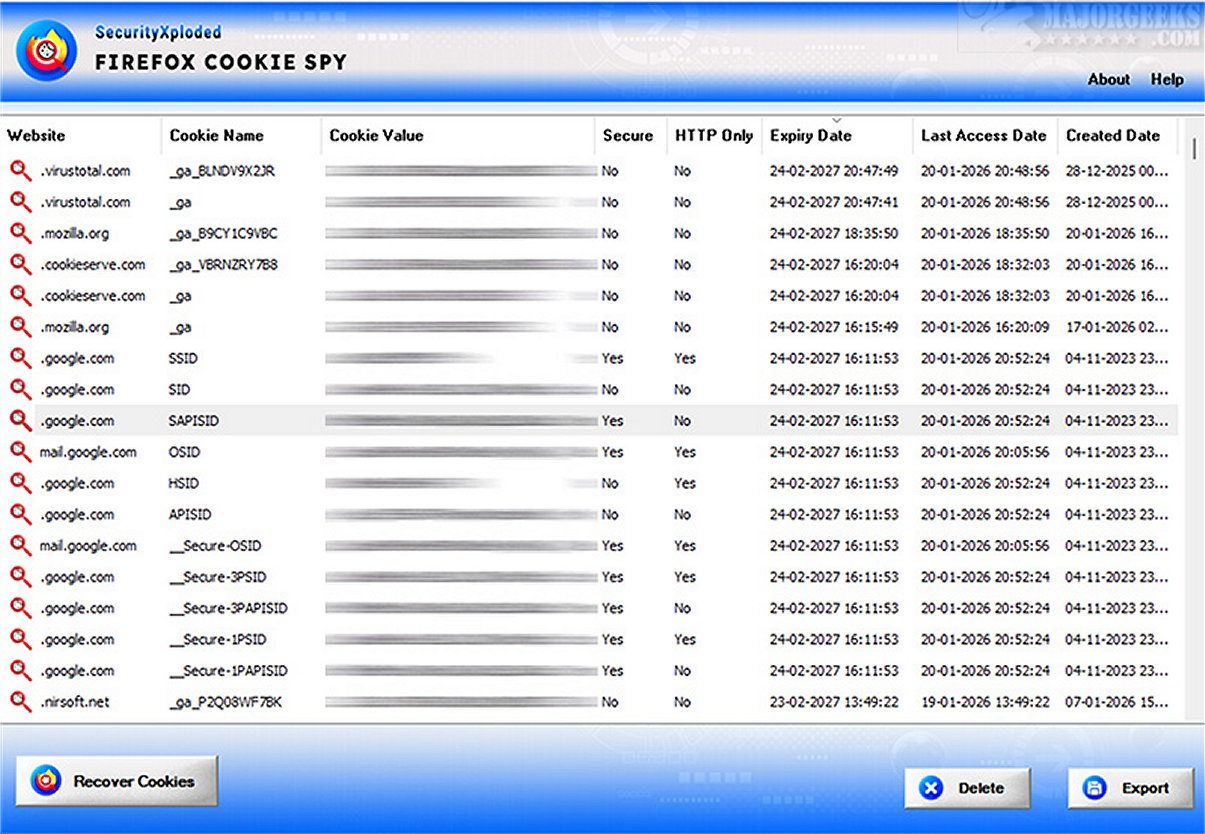
Task: Select the __Secure-1PAPISID cookie name
Action: (x=228, y=671)
